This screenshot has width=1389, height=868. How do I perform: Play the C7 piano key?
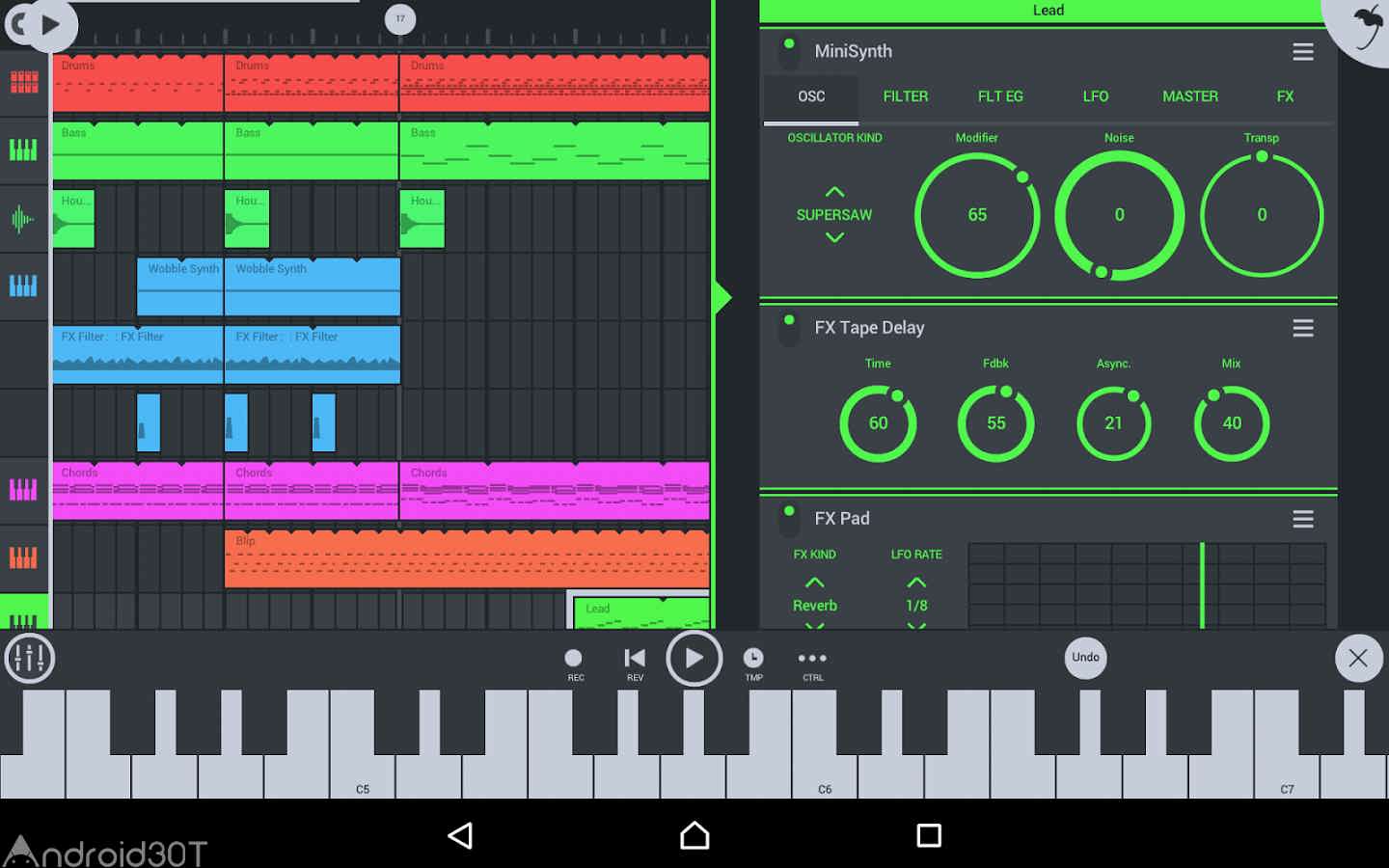click(x=1287, y=776)
